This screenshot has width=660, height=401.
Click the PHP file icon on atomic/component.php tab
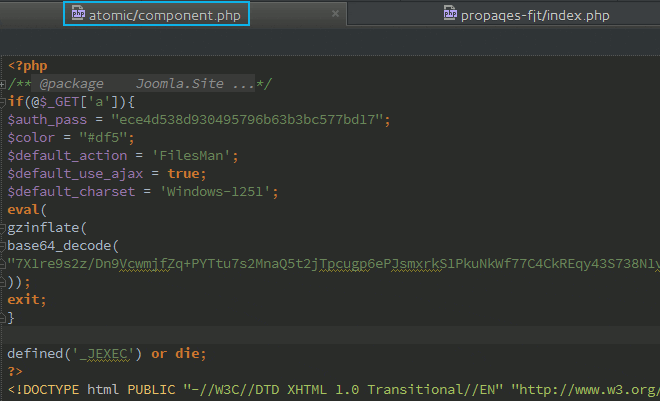[78, 13]
